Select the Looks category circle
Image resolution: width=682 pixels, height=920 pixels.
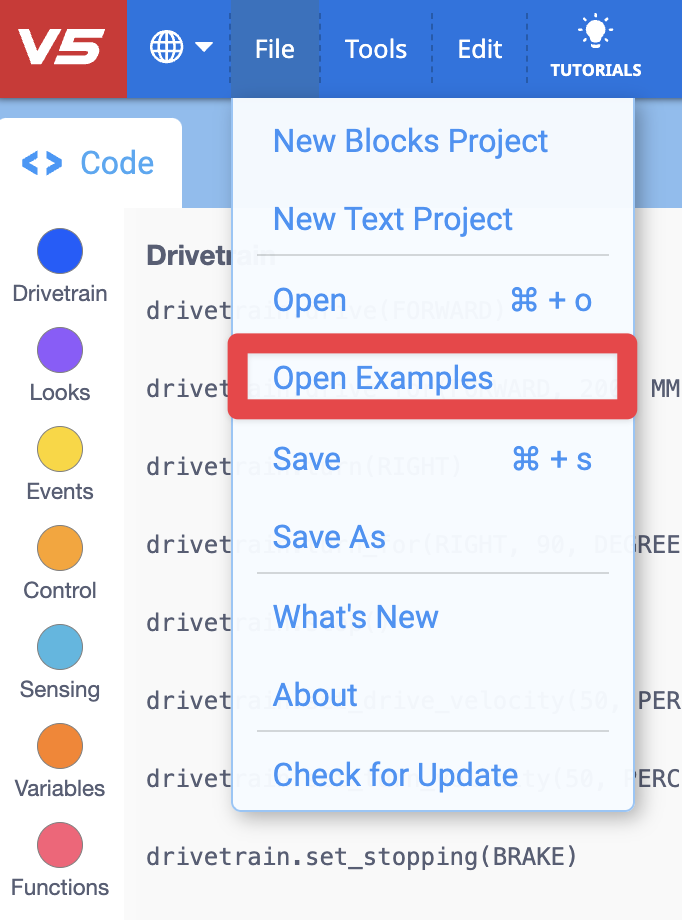60,350
